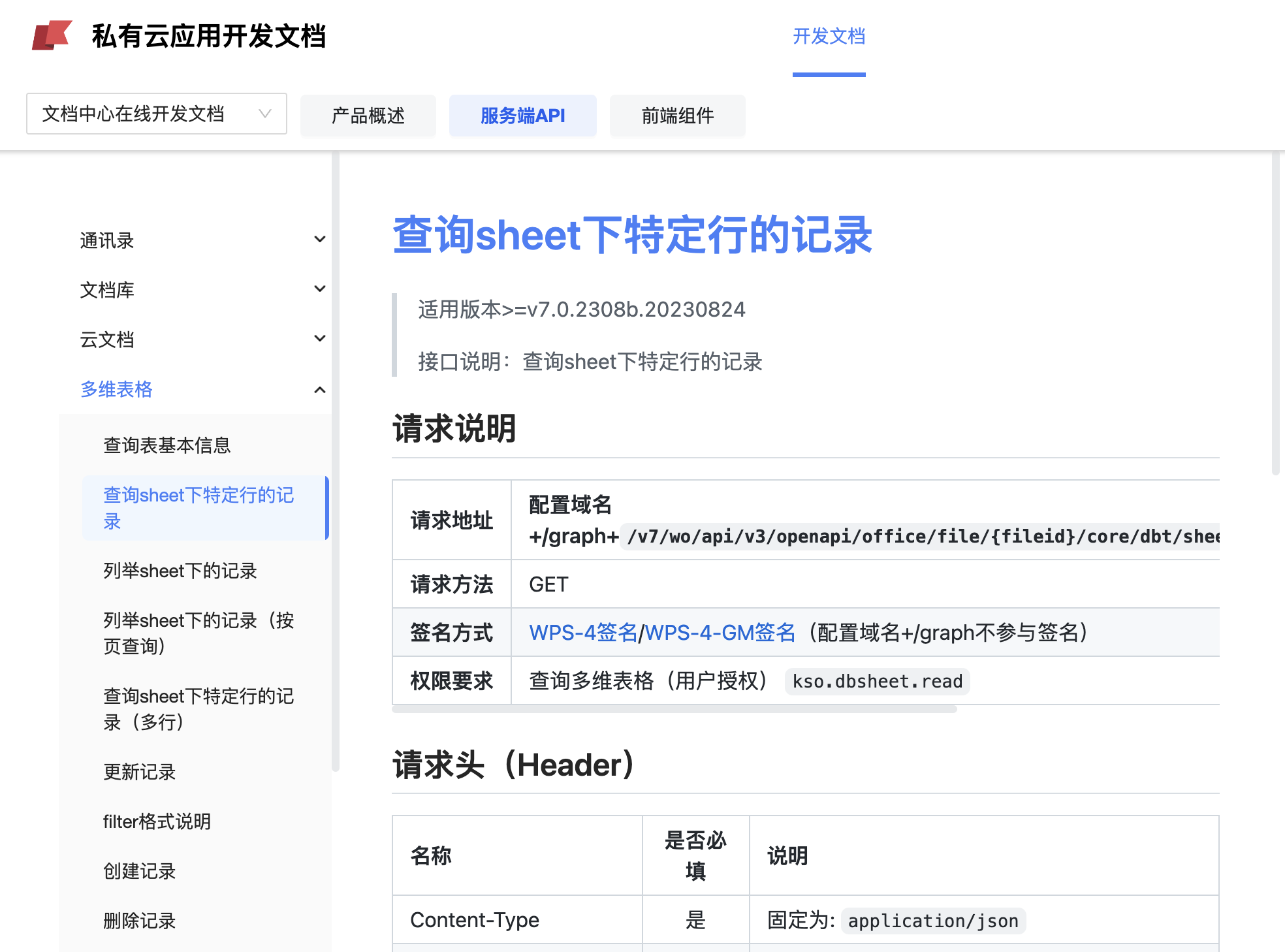
Task: Go to 更新记录 sidebar entry
Action: click(140, 772)
